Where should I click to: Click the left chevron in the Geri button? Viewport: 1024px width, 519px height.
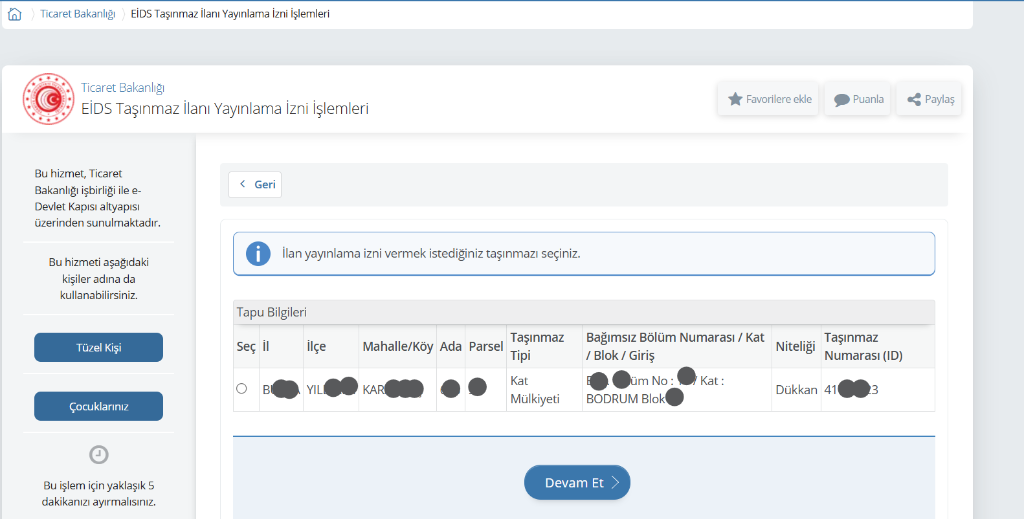[242, 184]
